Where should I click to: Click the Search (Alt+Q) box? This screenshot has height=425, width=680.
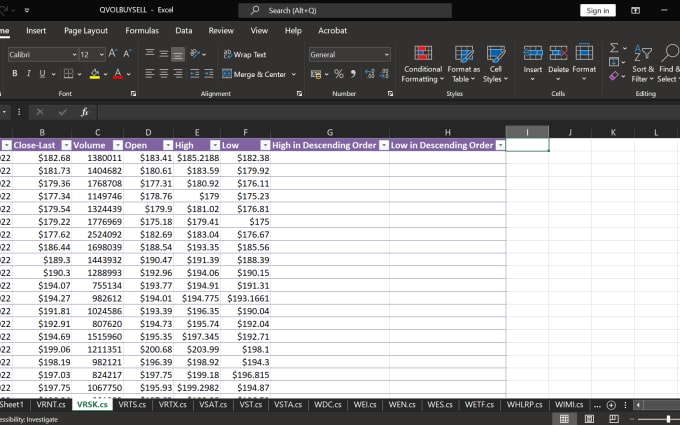pyautogui.click(x=345, y=10)
